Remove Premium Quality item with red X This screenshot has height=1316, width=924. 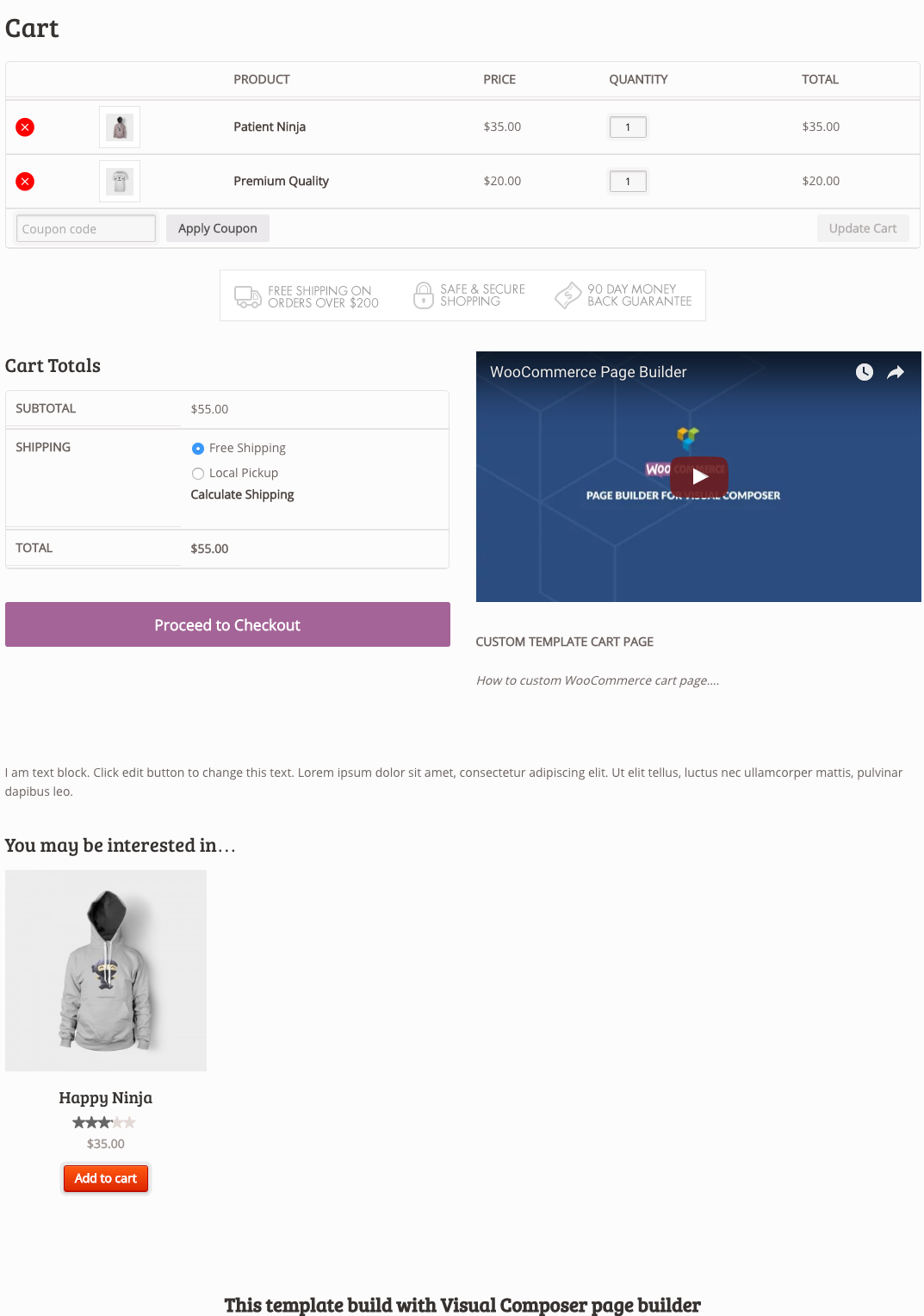coord(25,182)
